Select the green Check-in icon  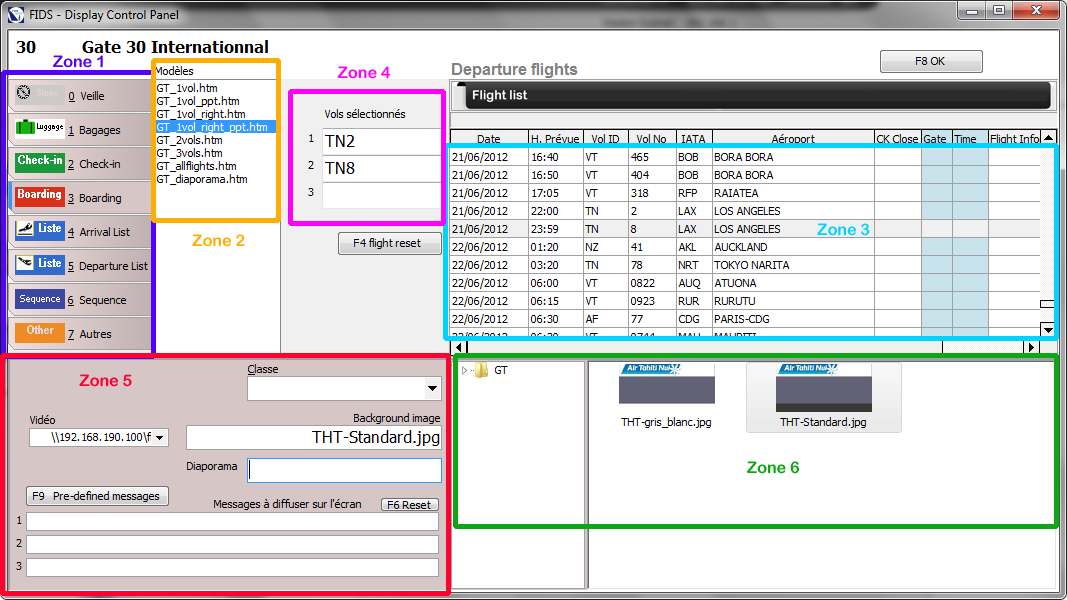click(40, 162)
